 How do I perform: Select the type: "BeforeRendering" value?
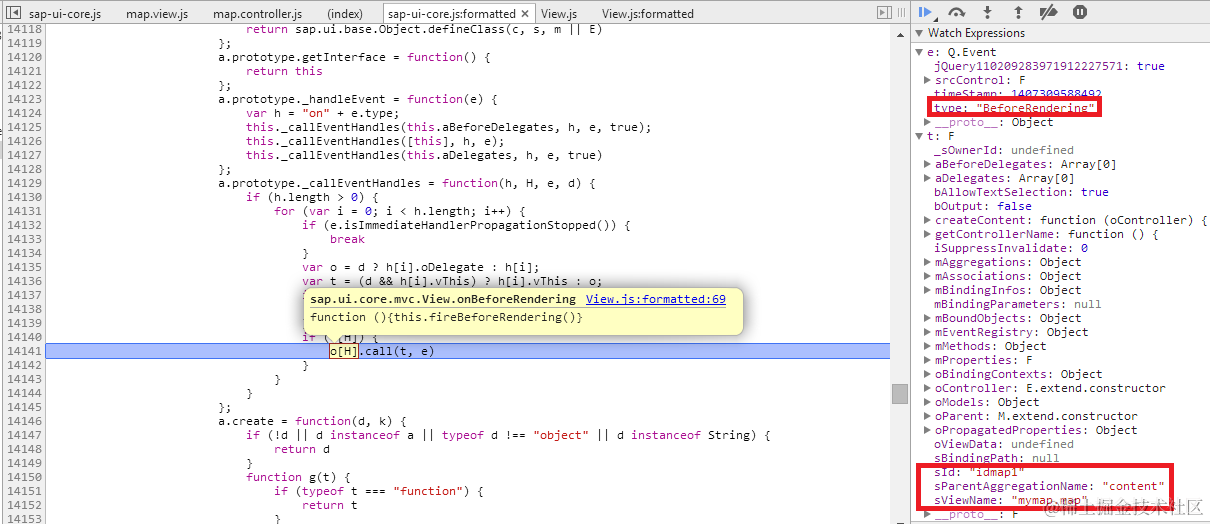1035,108
